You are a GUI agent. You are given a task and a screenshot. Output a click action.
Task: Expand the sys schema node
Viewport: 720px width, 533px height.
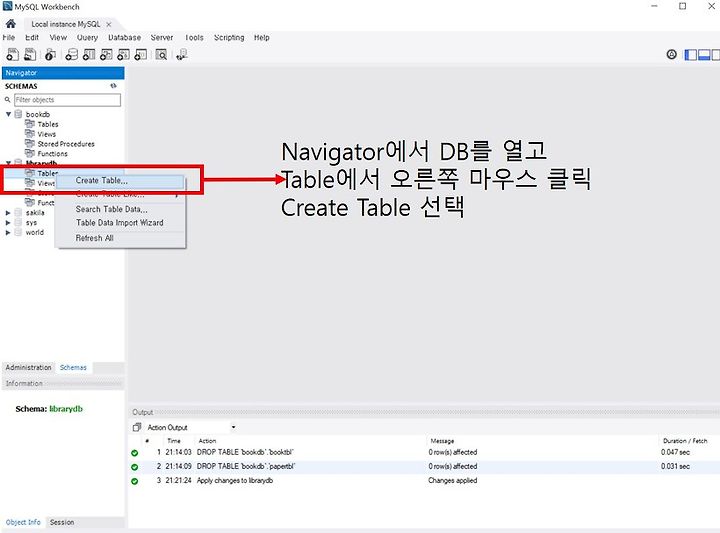(8, 223)
